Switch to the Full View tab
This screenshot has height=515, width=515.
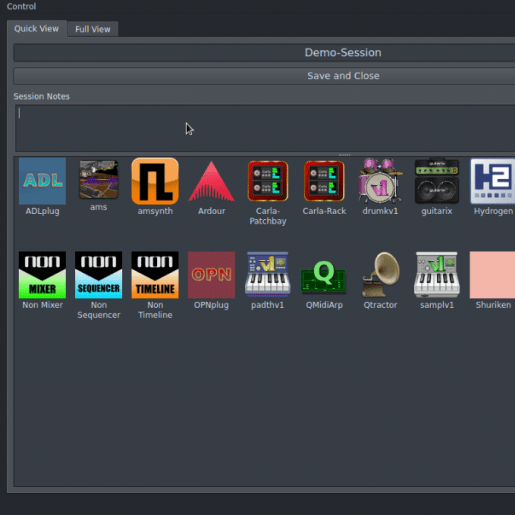pyautogui.click(x=93, y=29)
